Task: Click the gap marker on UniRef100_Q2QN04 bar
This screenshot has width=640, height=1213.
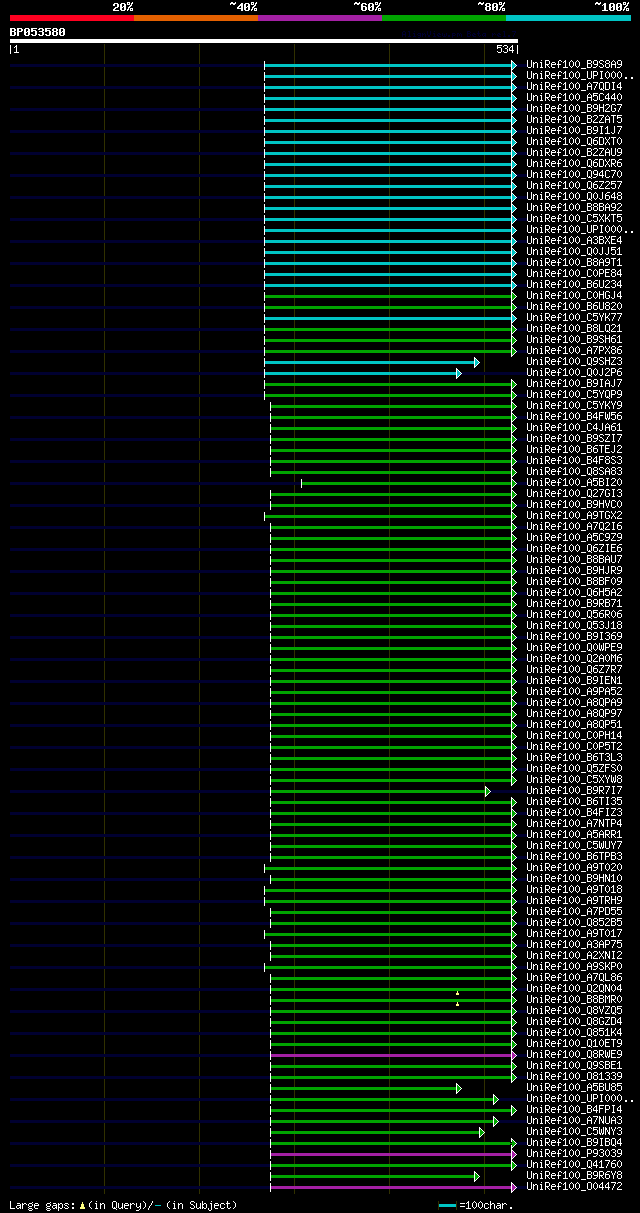Action: [x=457, y=993]
